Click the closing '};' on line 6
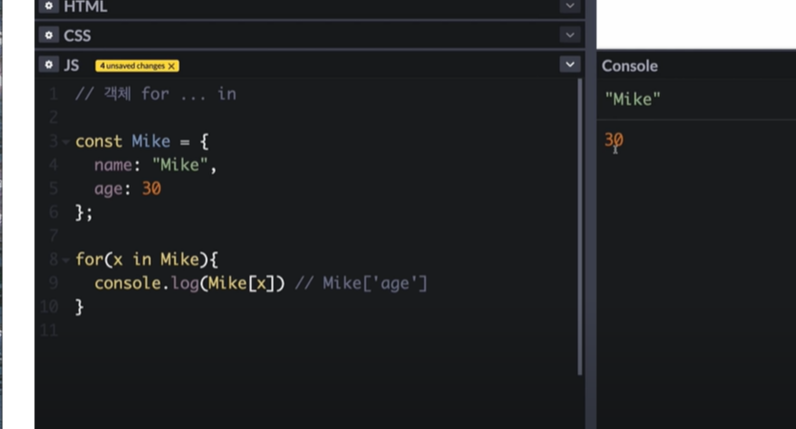The width and height of the screenshot is (796, 429). [x=84, y=212]
